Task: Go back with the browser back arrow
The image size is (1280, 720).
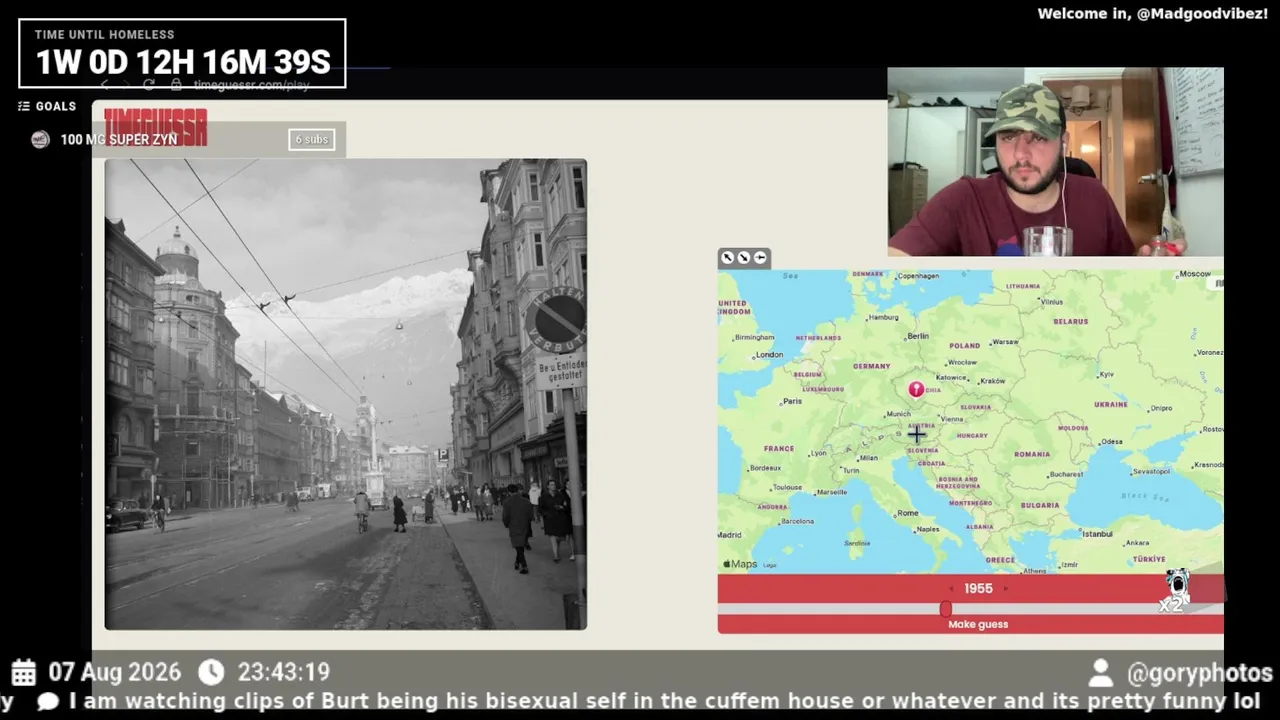Action: 104,85
